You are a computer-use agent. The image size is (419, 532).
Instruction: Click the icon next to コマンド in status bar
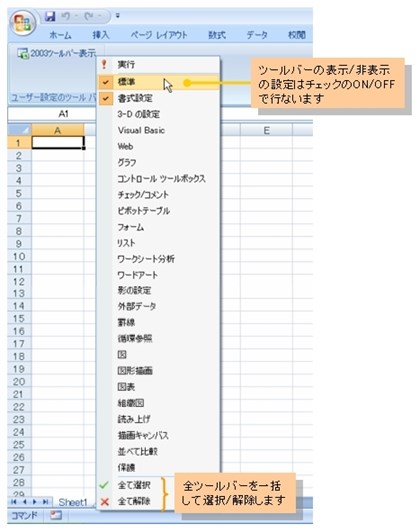point(56,515)
